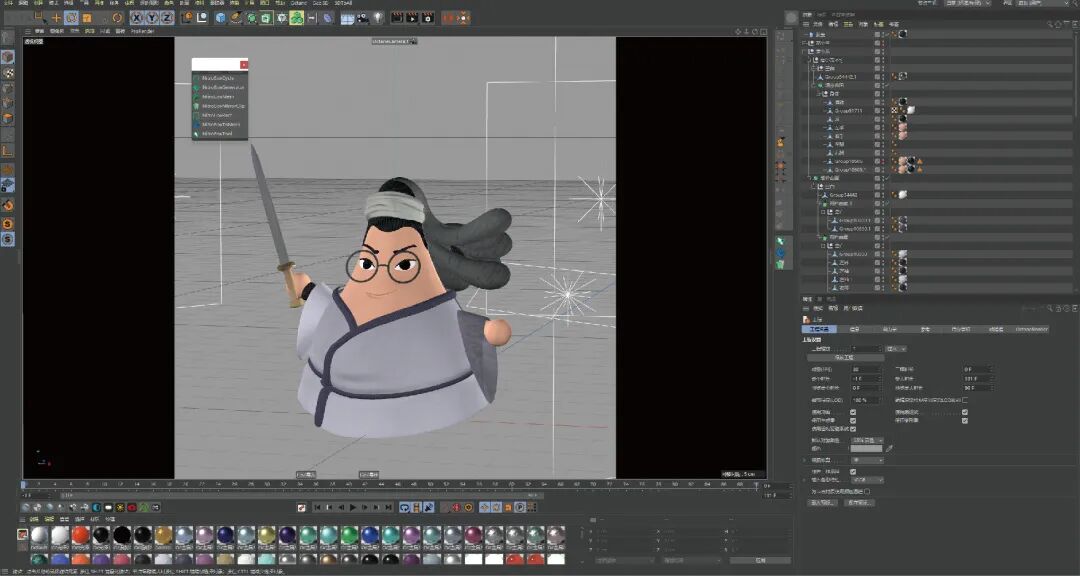Toggle the Y axis lock
Screen dimensions: 1080x576
click(x=152, y=18)
